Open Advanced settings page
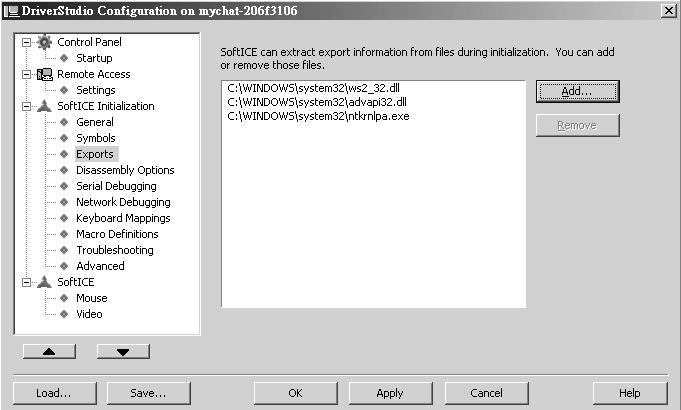 (x=100, y=266)
